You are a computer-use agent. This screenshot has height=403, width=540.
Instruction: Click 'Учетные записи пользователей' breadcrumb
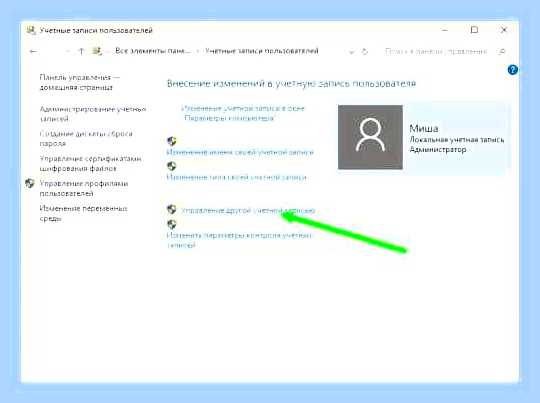pyautogui.click(x=261, y=51)
